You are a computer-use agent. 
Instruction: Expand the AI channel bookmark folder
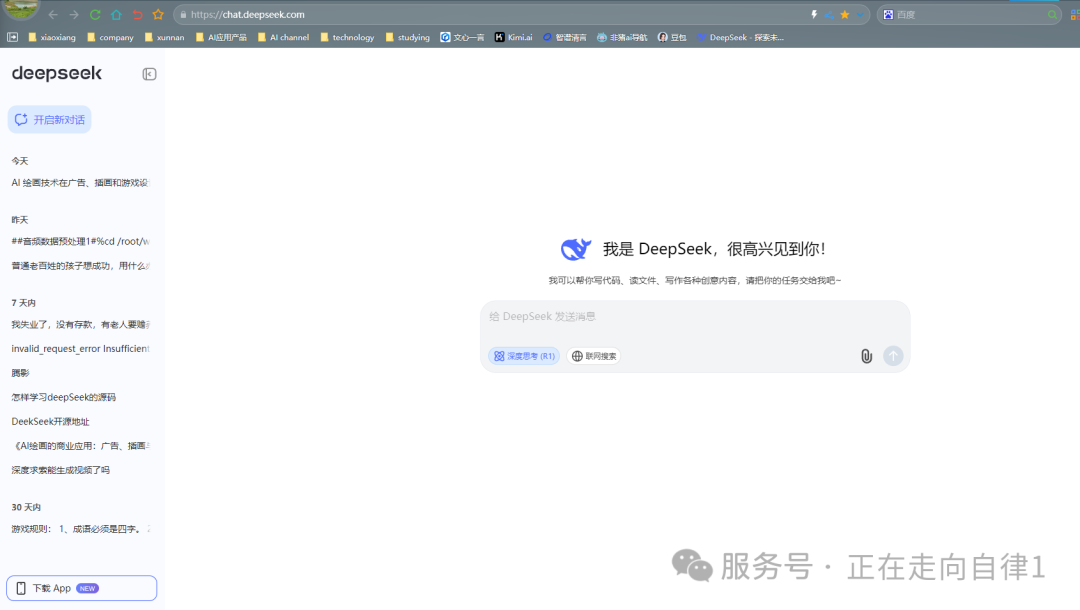283,37
